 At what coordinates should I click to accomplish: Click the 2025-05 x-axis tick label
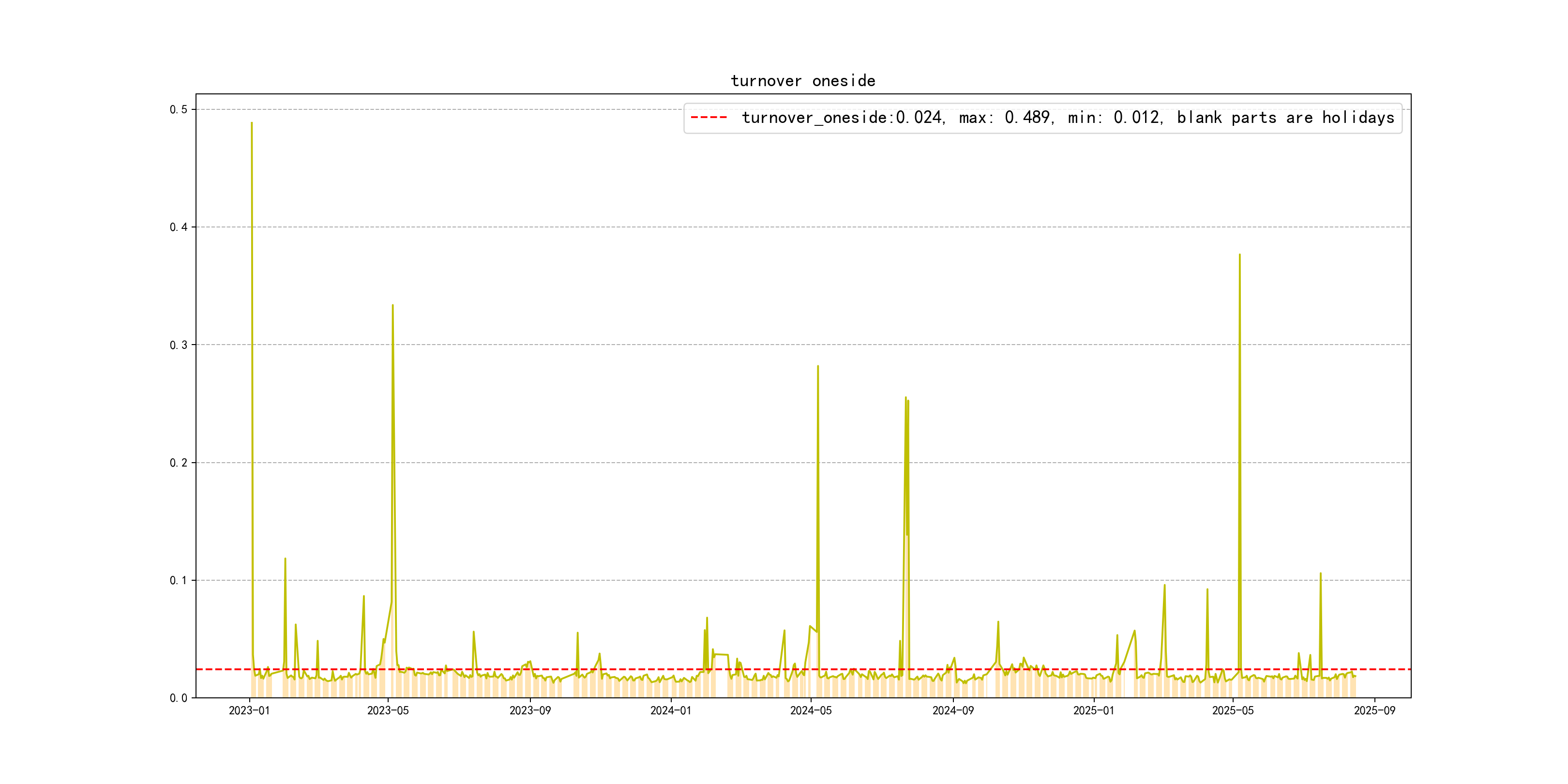(1233, 710)
